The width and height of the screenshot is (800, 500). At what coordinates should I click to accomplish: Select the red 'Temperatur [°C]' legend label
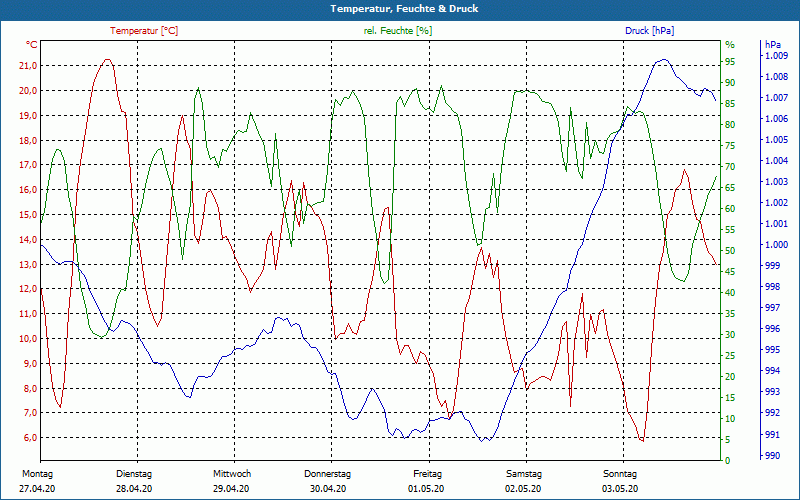pyautogui.click(x=144, y=31)
